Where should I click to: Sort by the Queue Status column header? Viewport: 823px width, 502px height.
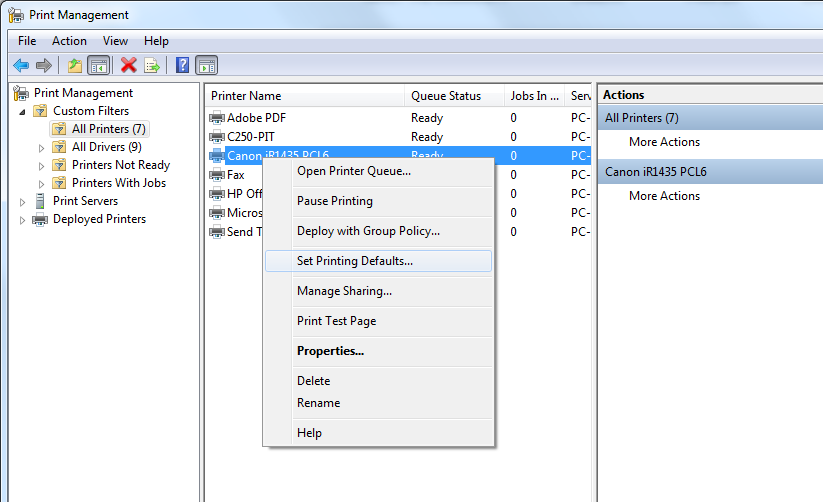[x=446, y=96]
